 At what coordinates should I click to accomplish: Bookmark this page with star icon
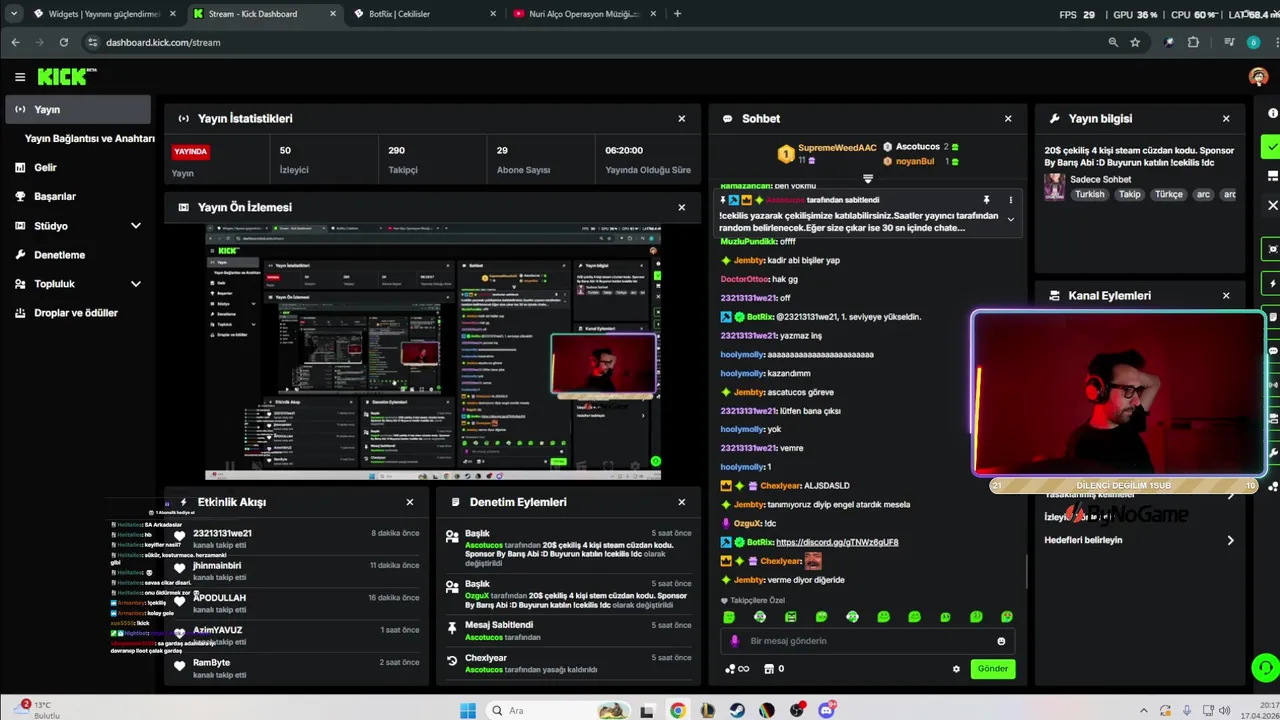[x=1135, y=42]
